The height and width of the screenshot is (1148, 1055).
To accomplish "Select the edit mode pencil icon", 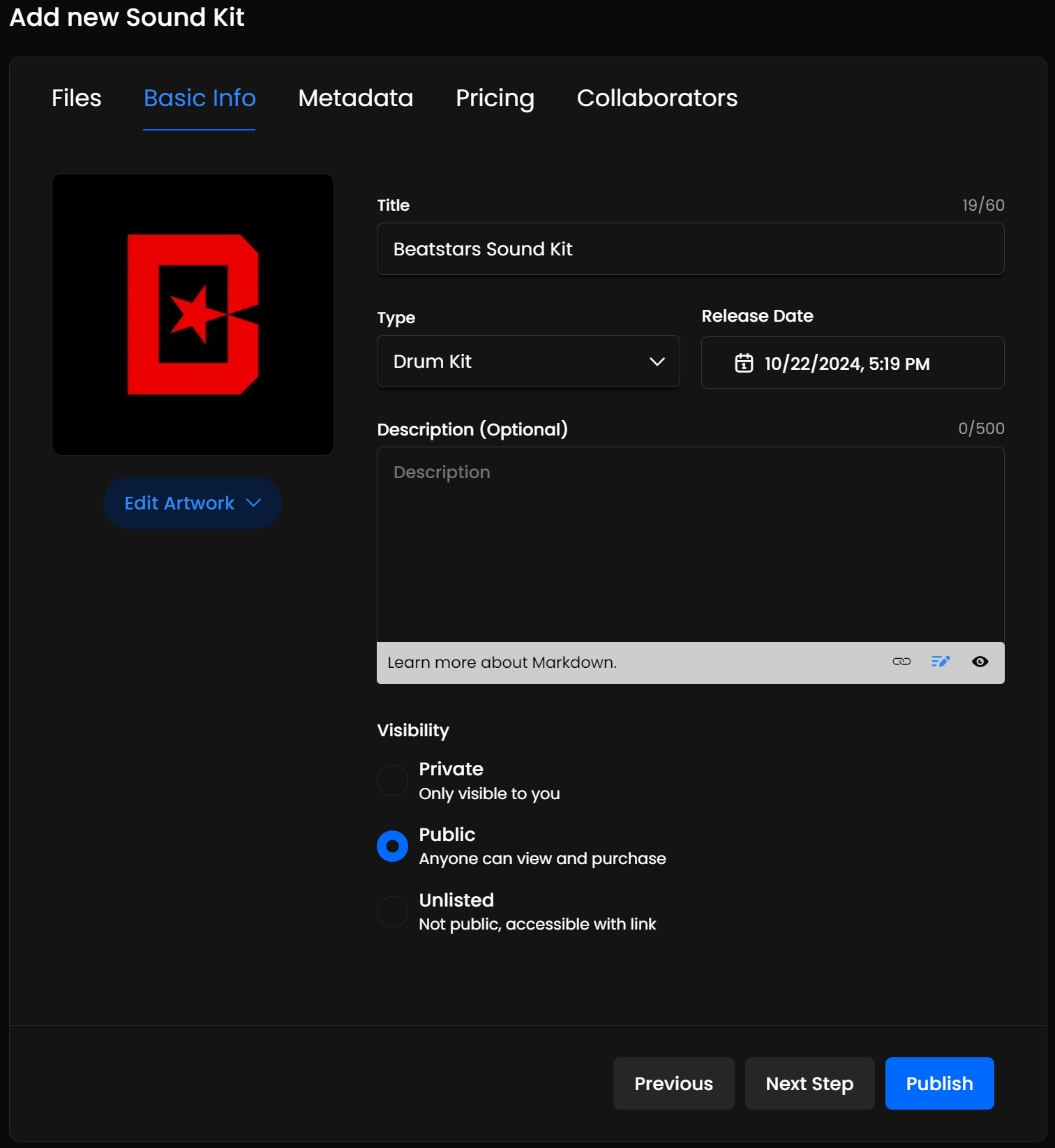I will [x=941, y=662].
